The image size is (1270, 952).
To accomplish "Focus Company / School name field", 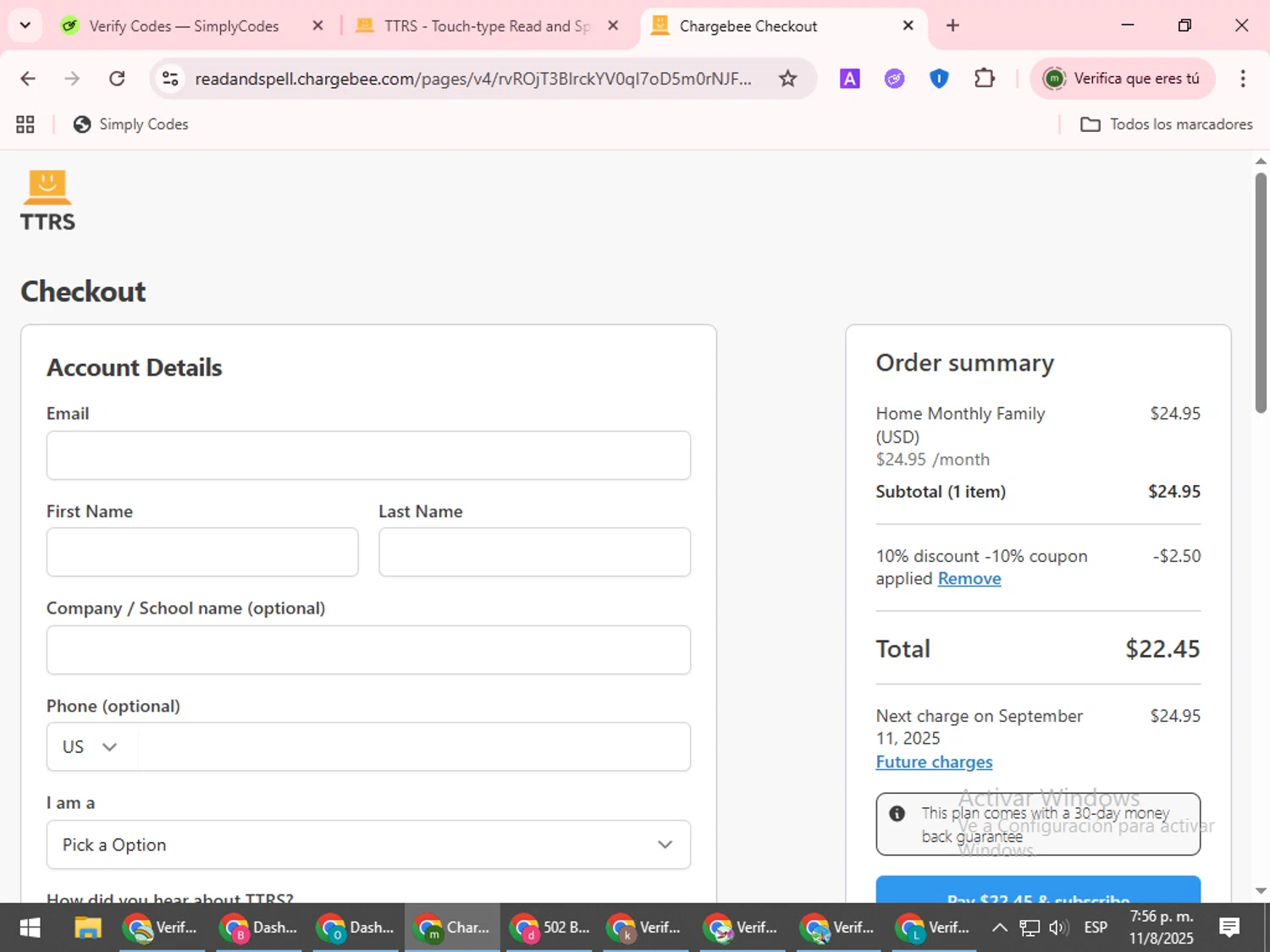I will pyautogui.click(x=368, y=650).
